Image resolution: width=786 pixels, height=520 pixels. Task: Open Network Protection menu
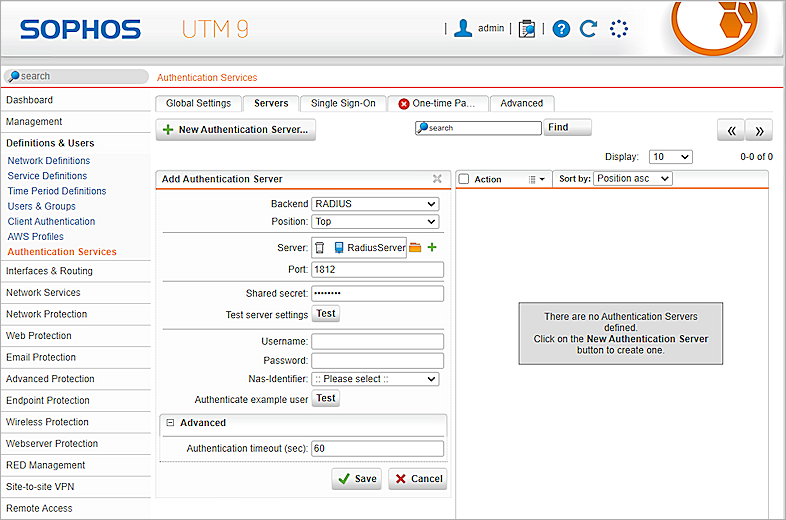coord(47,314)
